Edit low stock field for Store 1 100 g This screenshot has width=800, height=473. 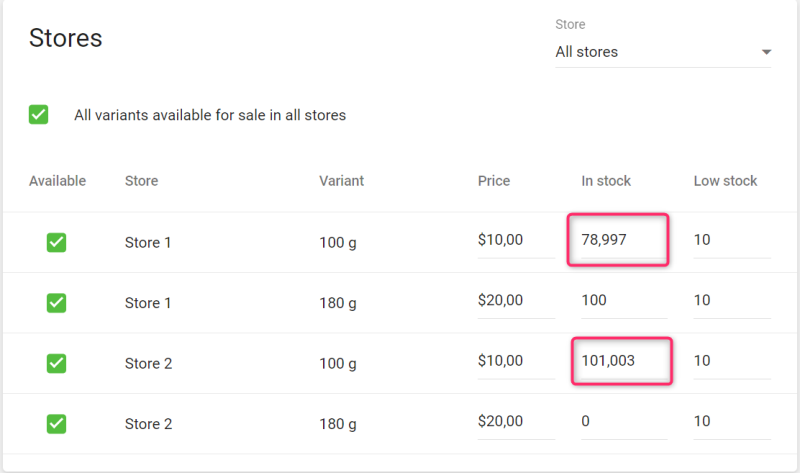(x=731, y=242)
